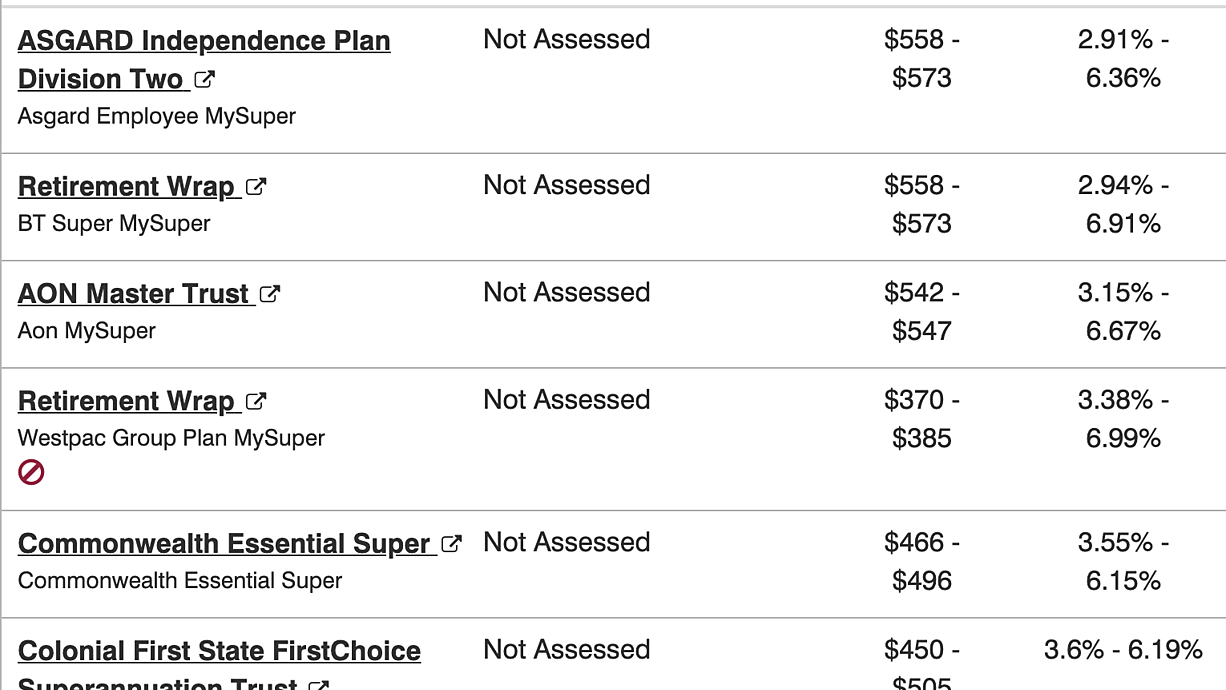This screenshot has width=1226, height=690.
Task: Select the $370 - $385 fee cell
Action: tap(922, 419)
